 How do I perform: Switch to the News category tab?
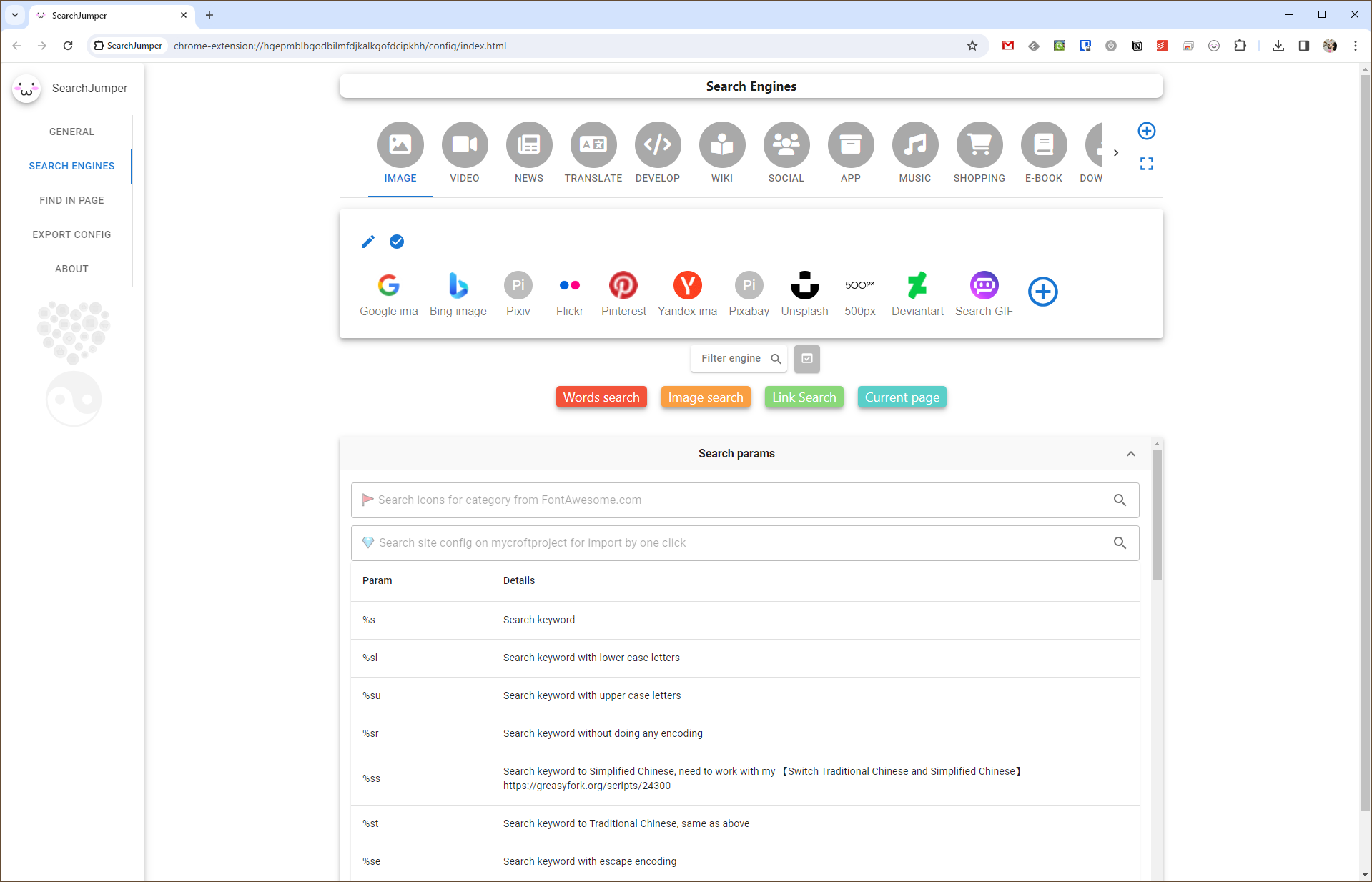pos(529,154)
